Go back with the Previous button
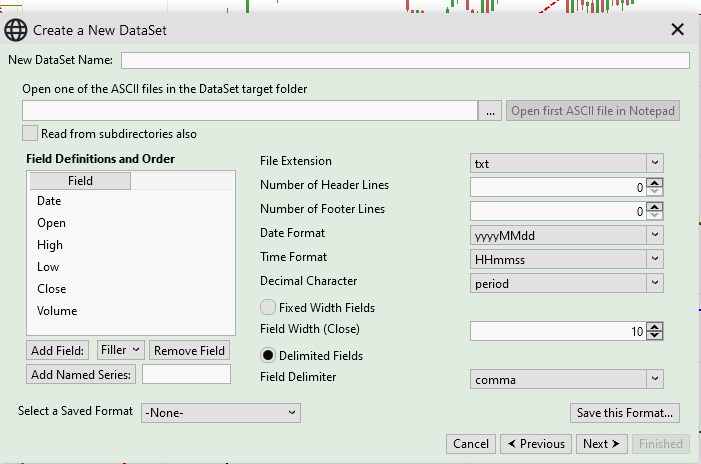Image resolution: width=701 pixels, height=464 pixels. [x=536, y=444]
